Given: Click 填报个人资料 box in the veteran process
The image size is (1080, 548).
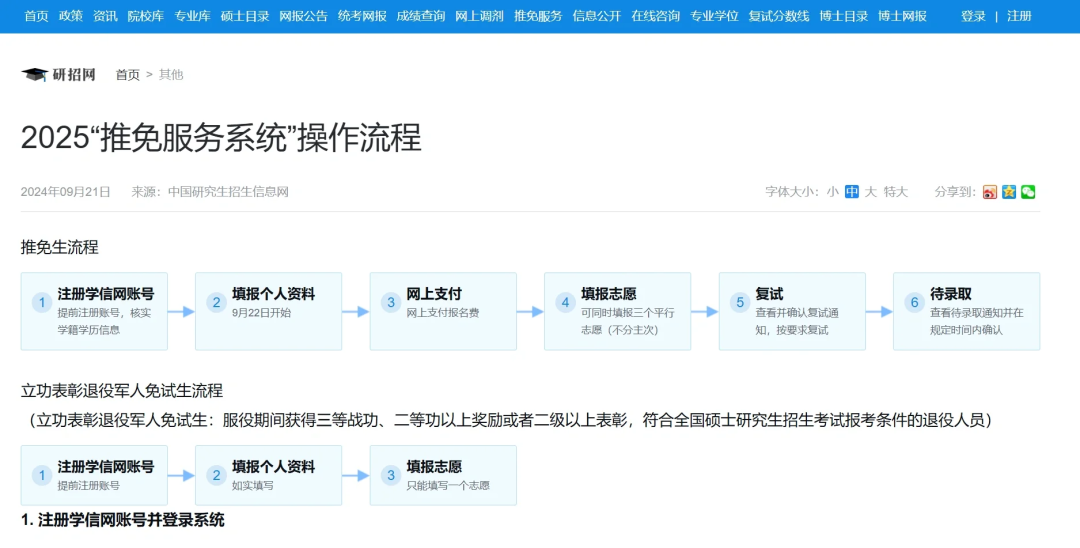Looking at the screenshot, I should (268, 475).
